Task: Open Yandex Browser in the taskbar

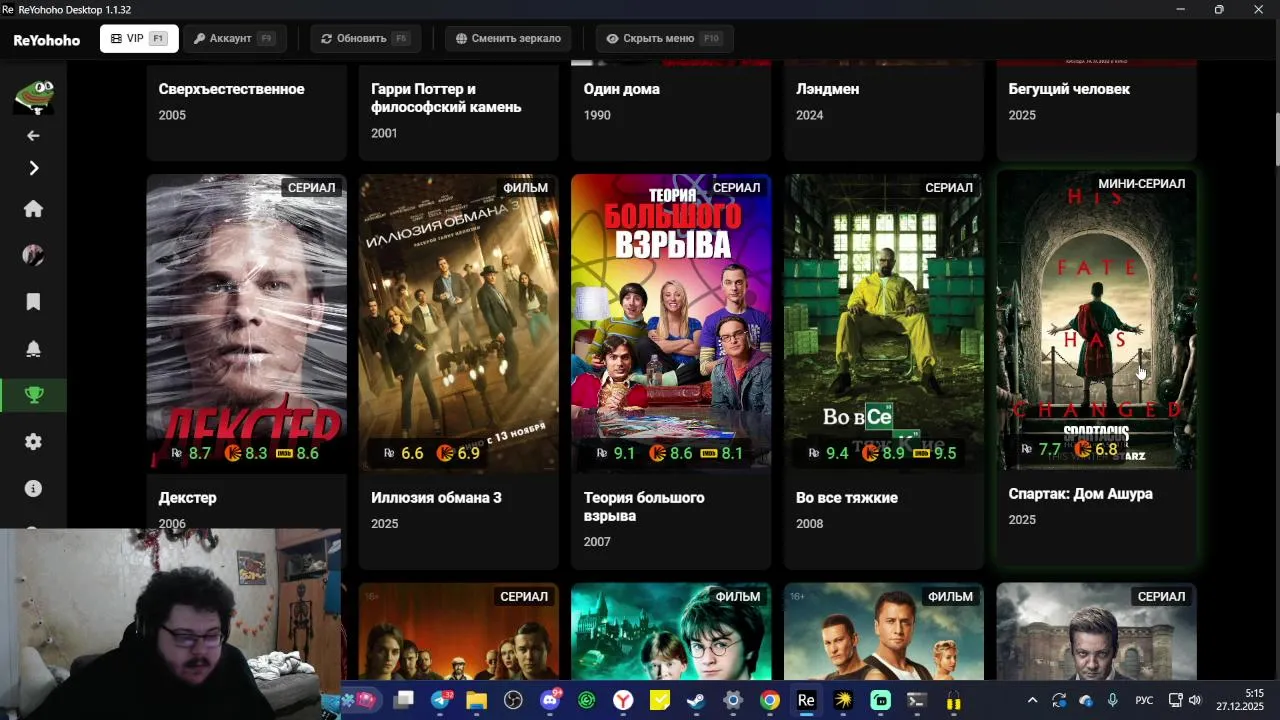Action: point(623,701)
